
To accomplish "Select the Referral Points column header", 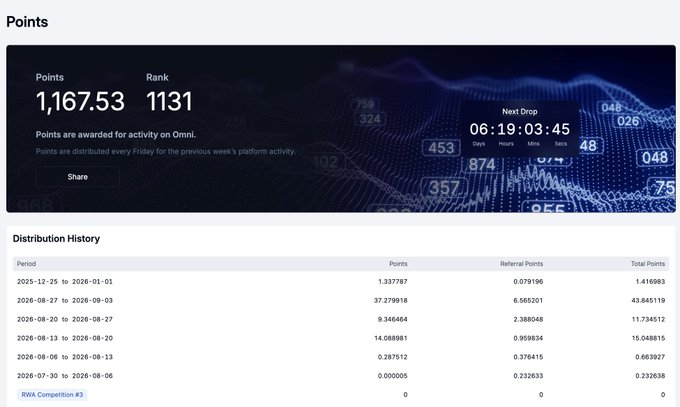I will (x=521, y=264).
